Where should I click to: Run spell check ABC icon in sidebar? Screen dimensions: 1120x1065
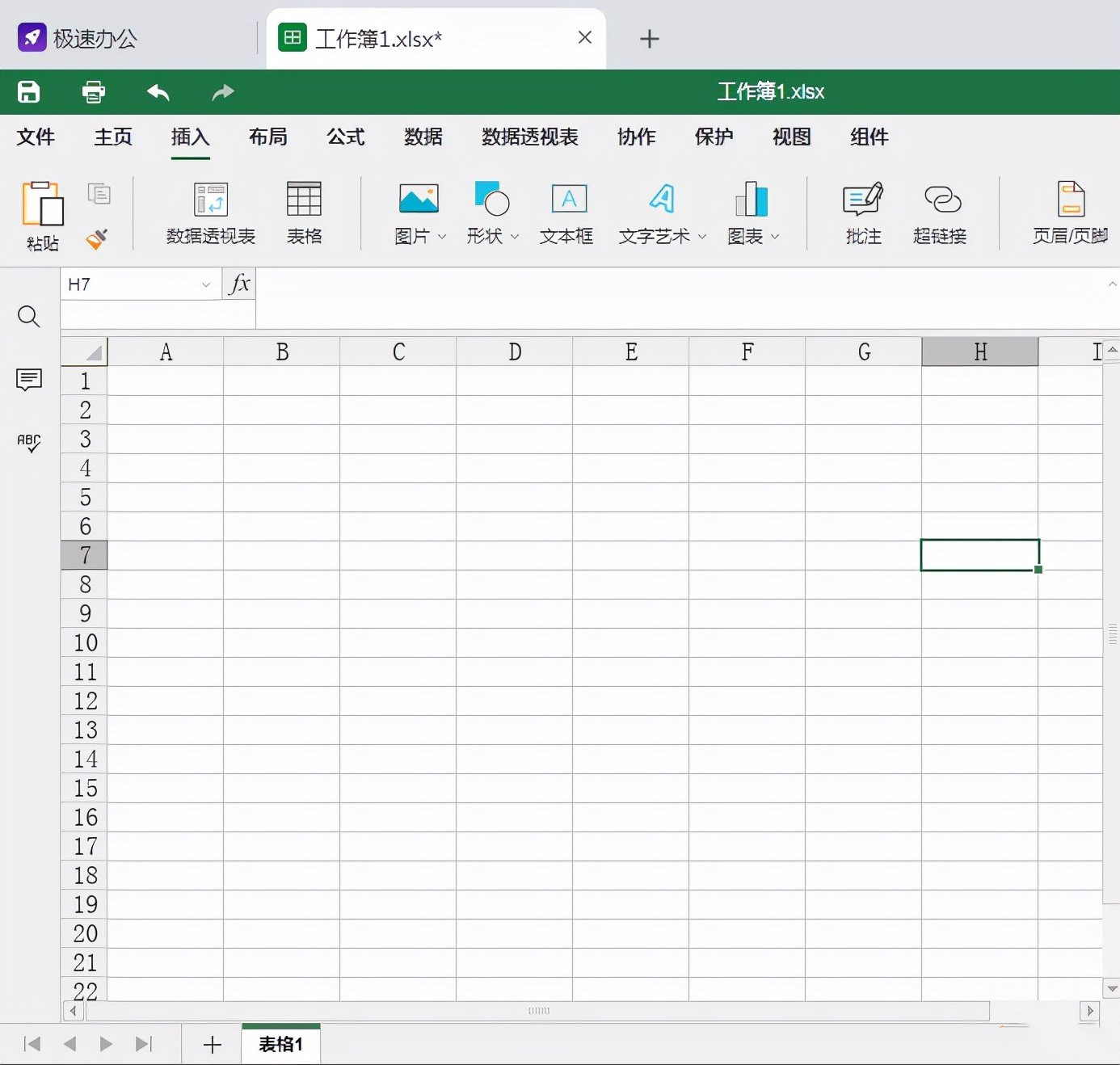point(29,443)
